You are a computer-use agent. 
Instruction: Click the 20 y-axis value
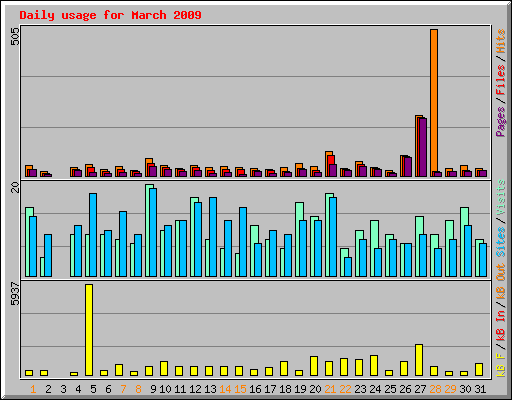pyautogui.click(x=15, y=187)
